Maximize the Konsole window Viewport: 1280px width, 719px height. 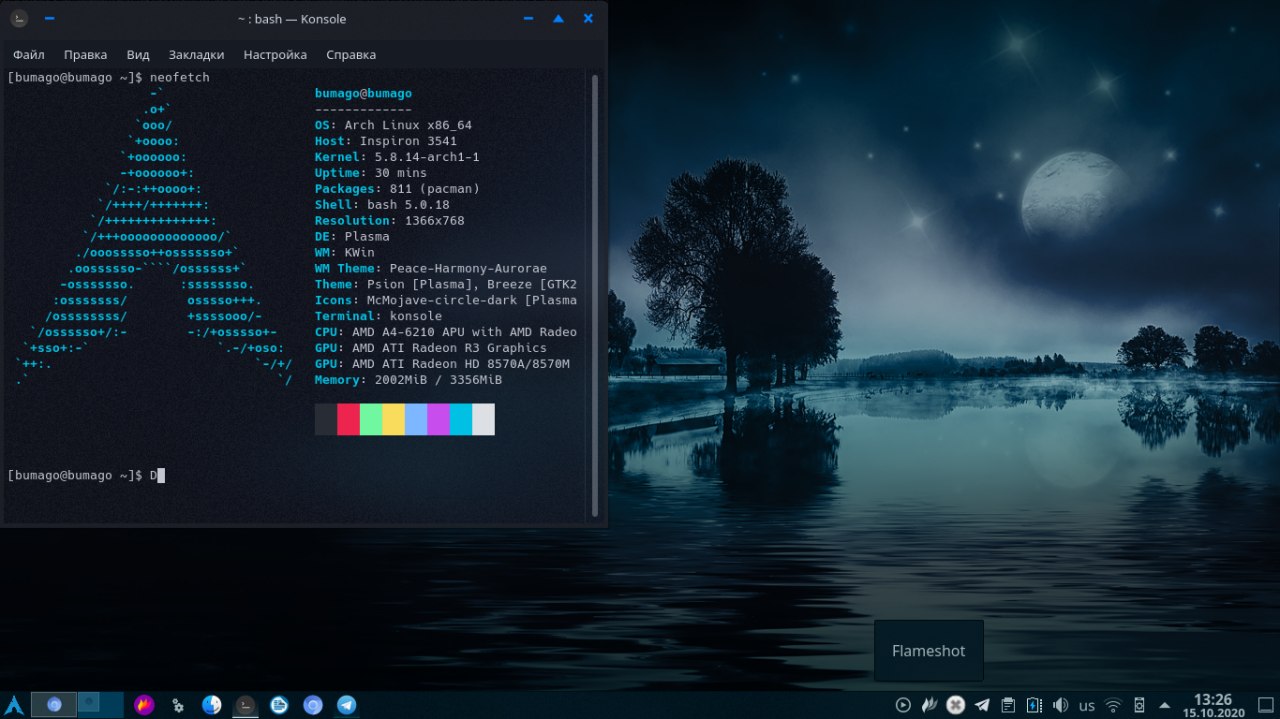pos(558,18)
